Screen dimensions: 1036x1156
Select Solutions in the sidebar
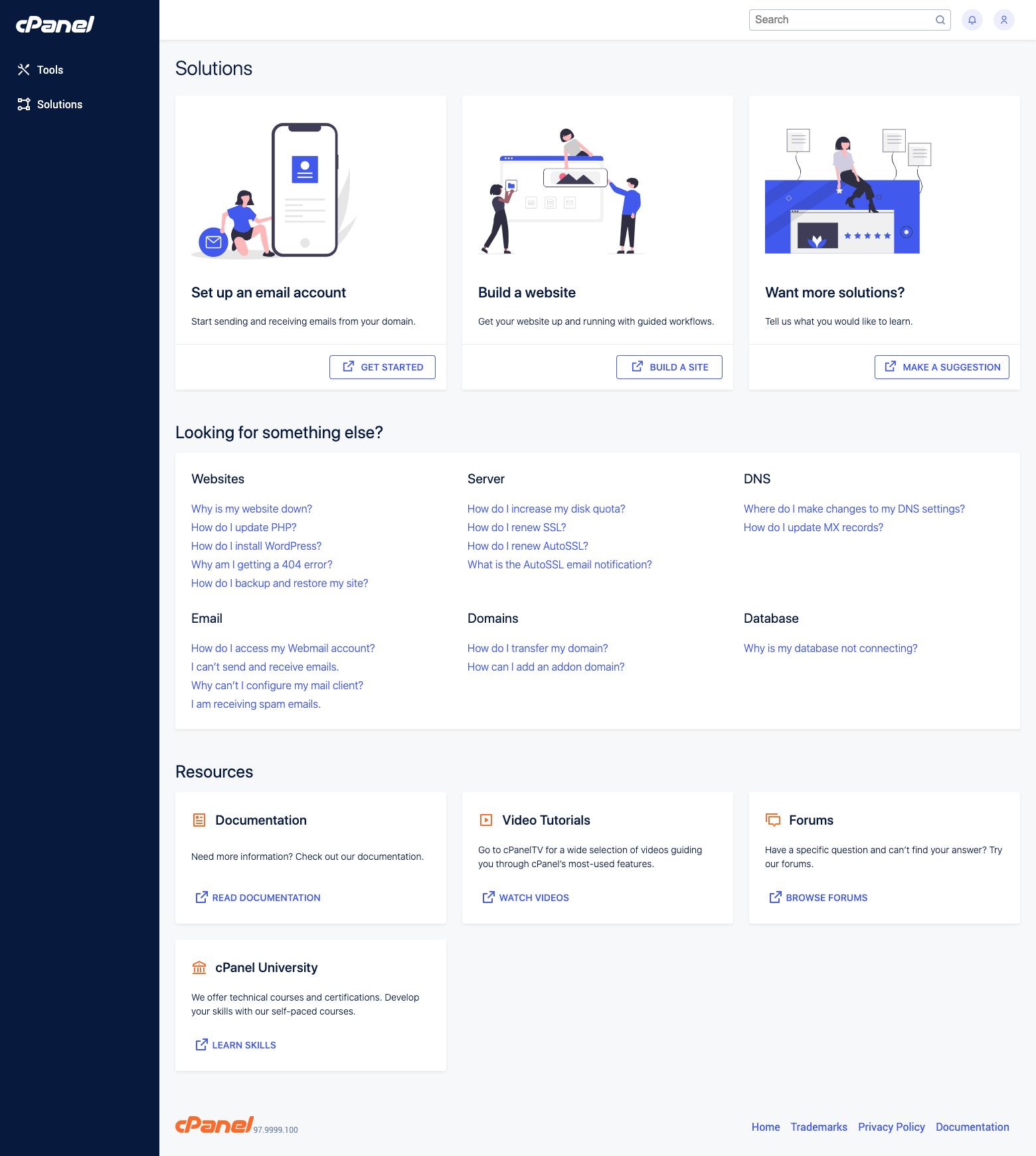coord(59,104)
